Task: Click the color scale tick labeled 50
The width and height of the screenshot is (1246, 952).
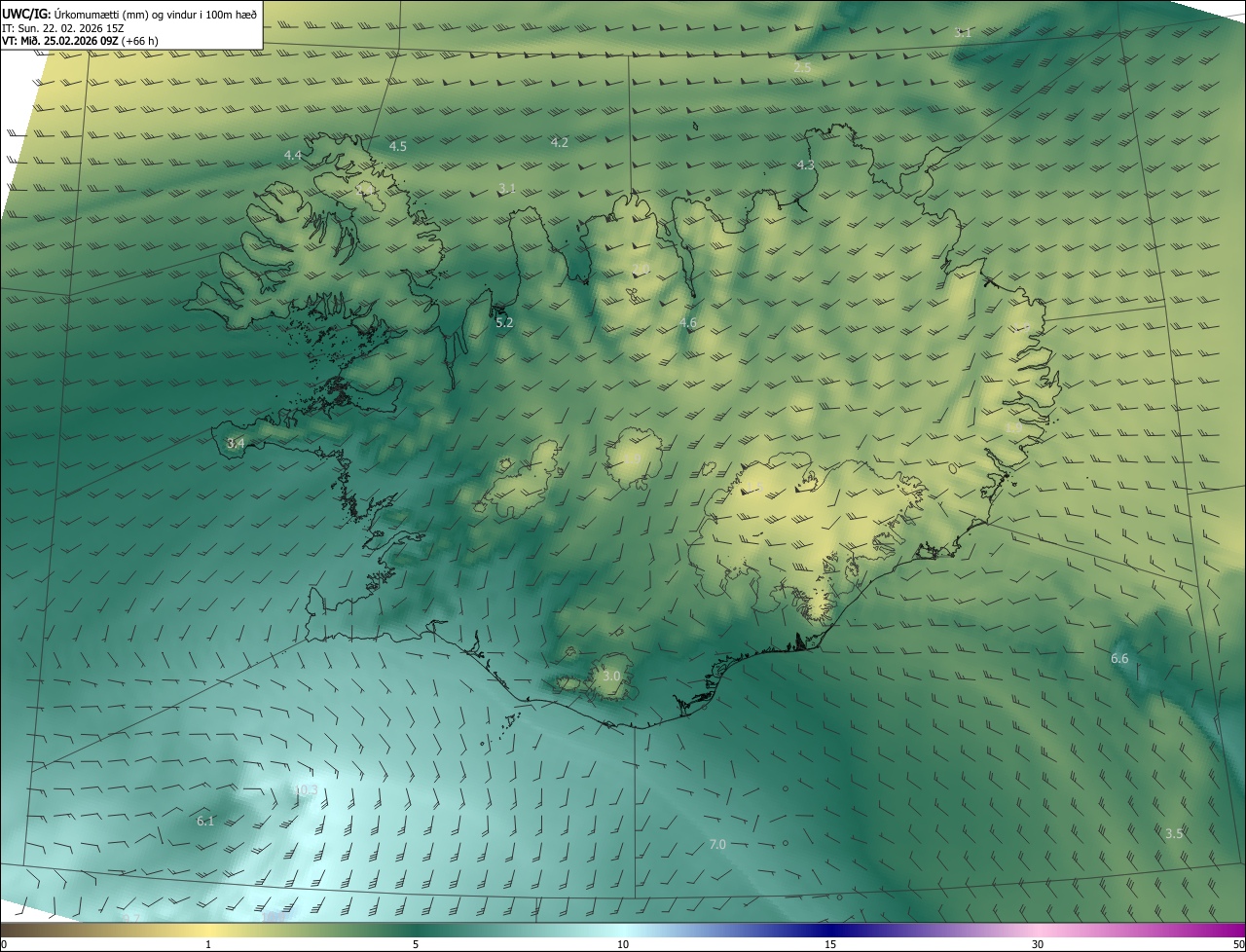Action: click(x=1238, y=944)
